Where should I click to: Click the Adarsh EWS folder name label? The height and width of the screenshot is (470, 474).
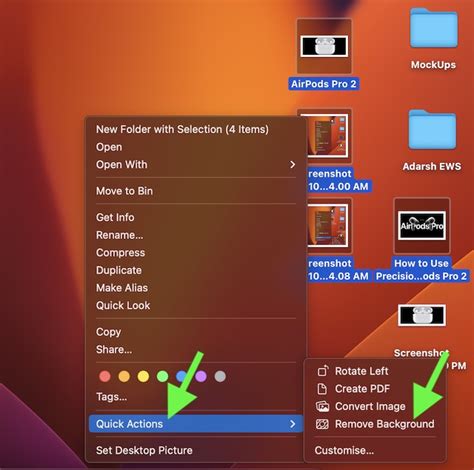tap(432, 166)
